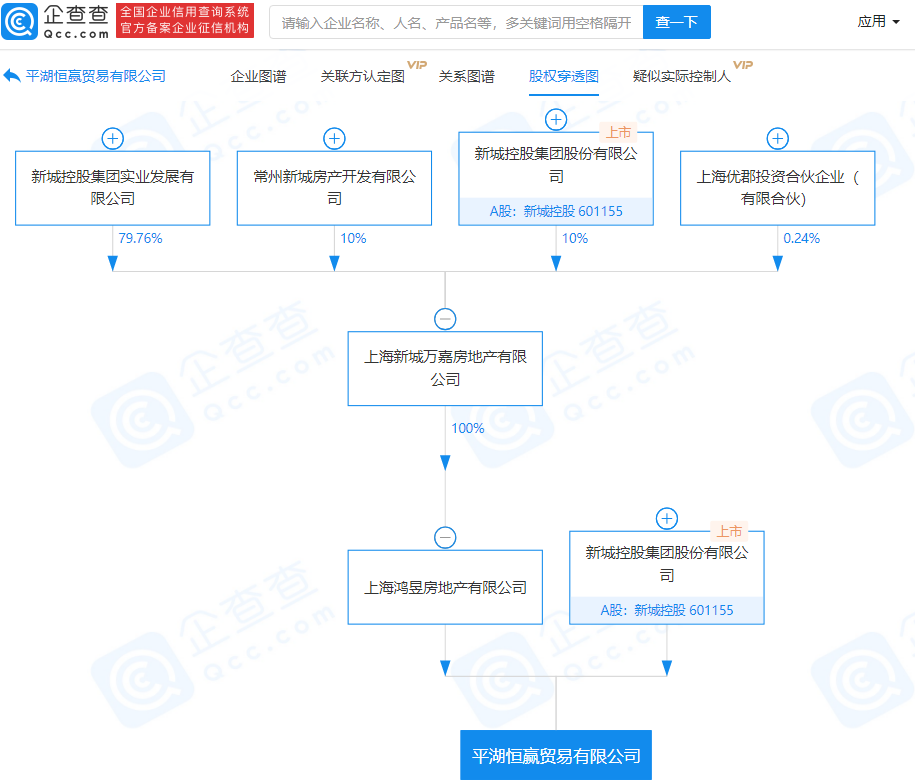Click the back arrow beside 平湖恒赢贸易有限公司
915x780 pixels.
tap(12, 76)
